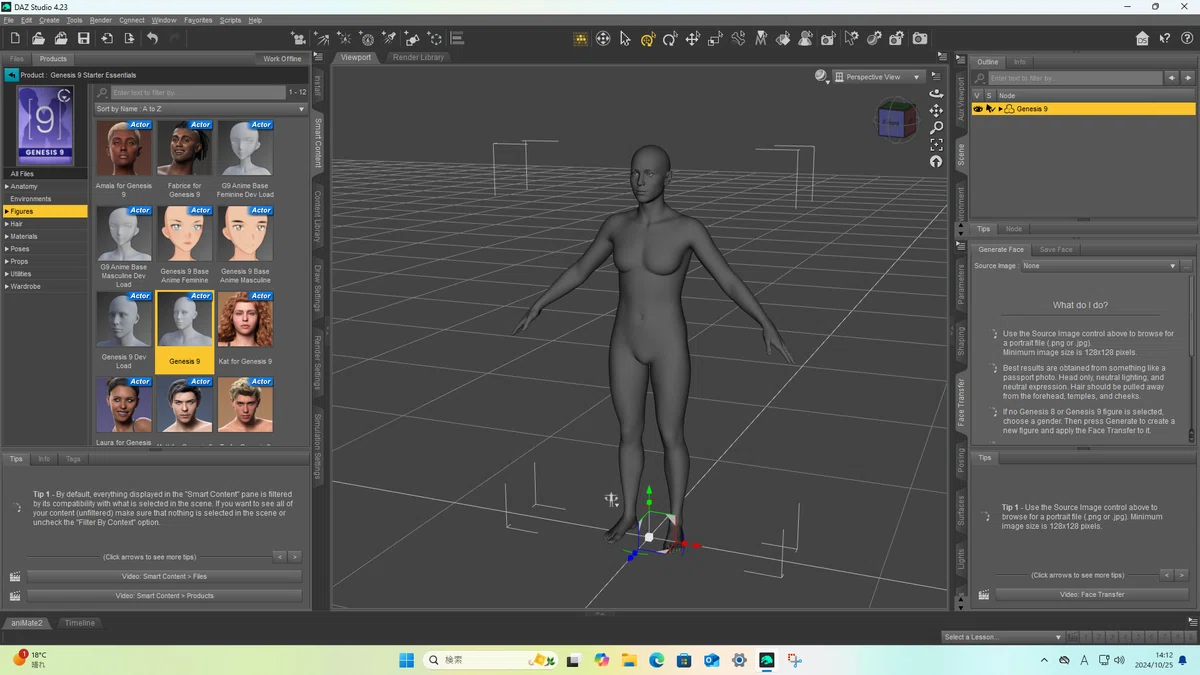Toggle visibility eye of Genesis 9 node
The image size is (1200, 675).
978,109
